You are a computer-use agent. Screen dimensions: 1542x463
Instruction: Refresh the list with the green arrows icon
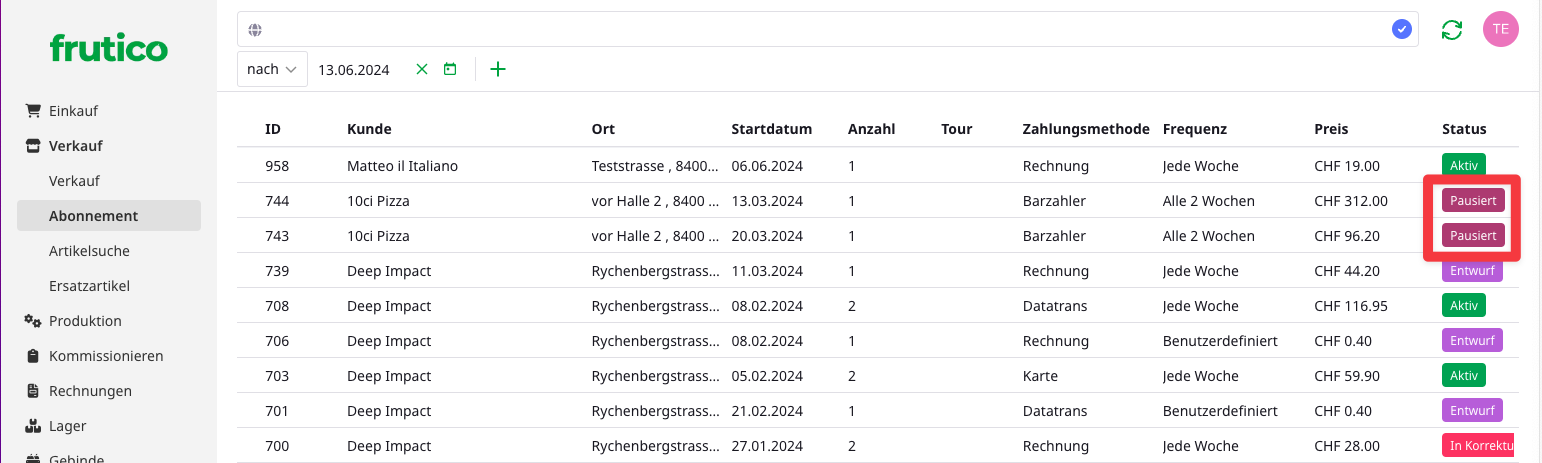1451,30
